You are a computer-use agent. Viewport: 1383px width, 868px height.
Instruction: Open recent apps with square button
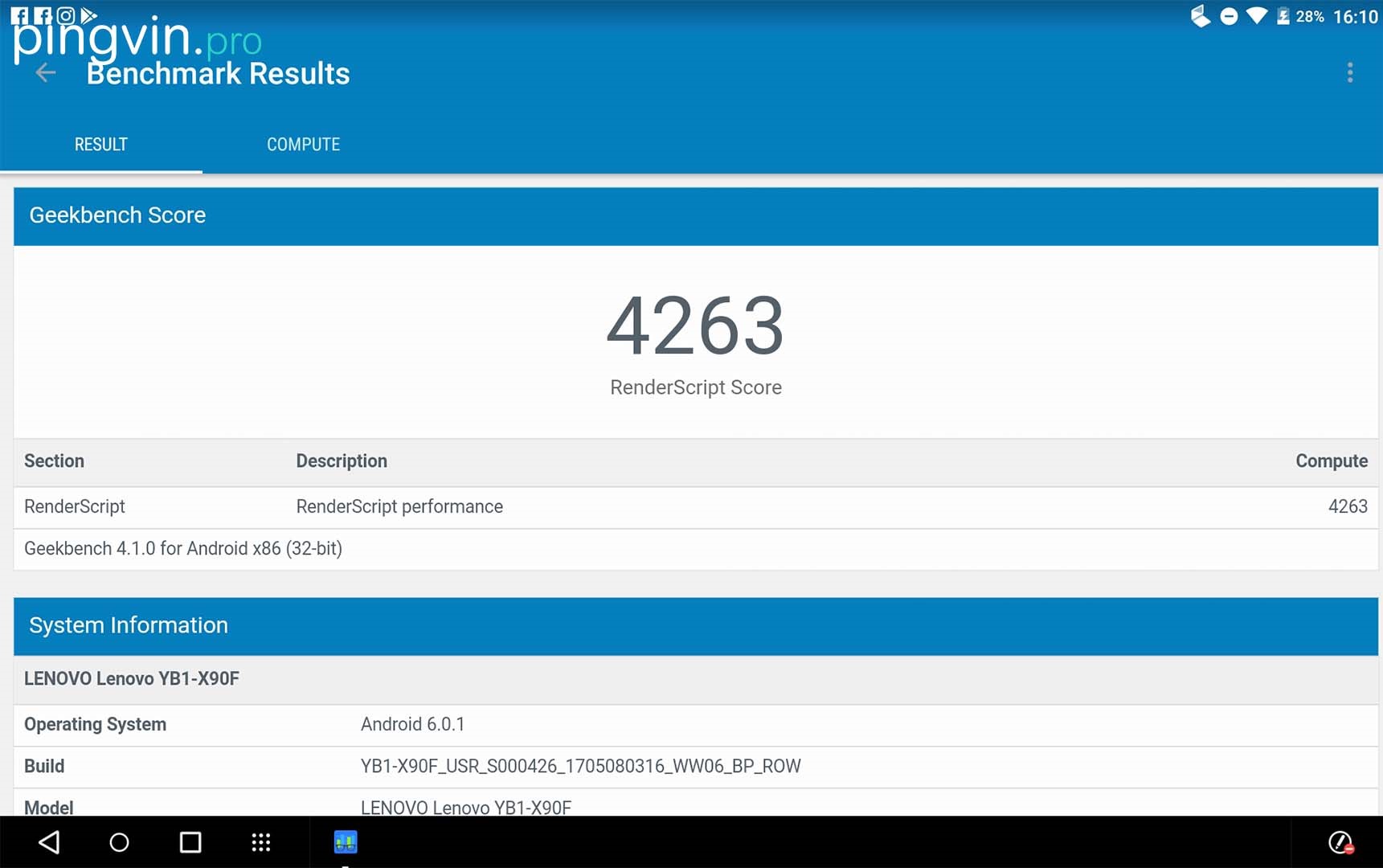click(190, 842)
